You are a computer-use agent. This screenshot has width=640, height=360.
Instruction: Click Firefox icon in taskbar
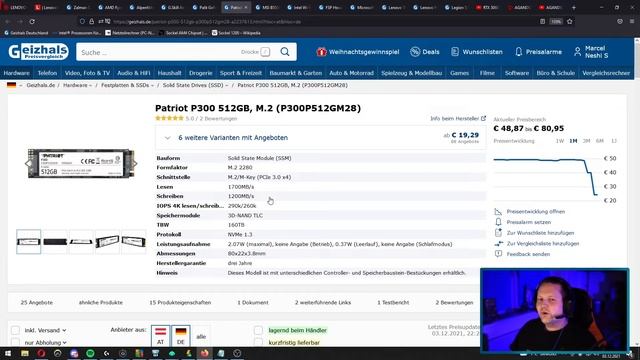204,353
